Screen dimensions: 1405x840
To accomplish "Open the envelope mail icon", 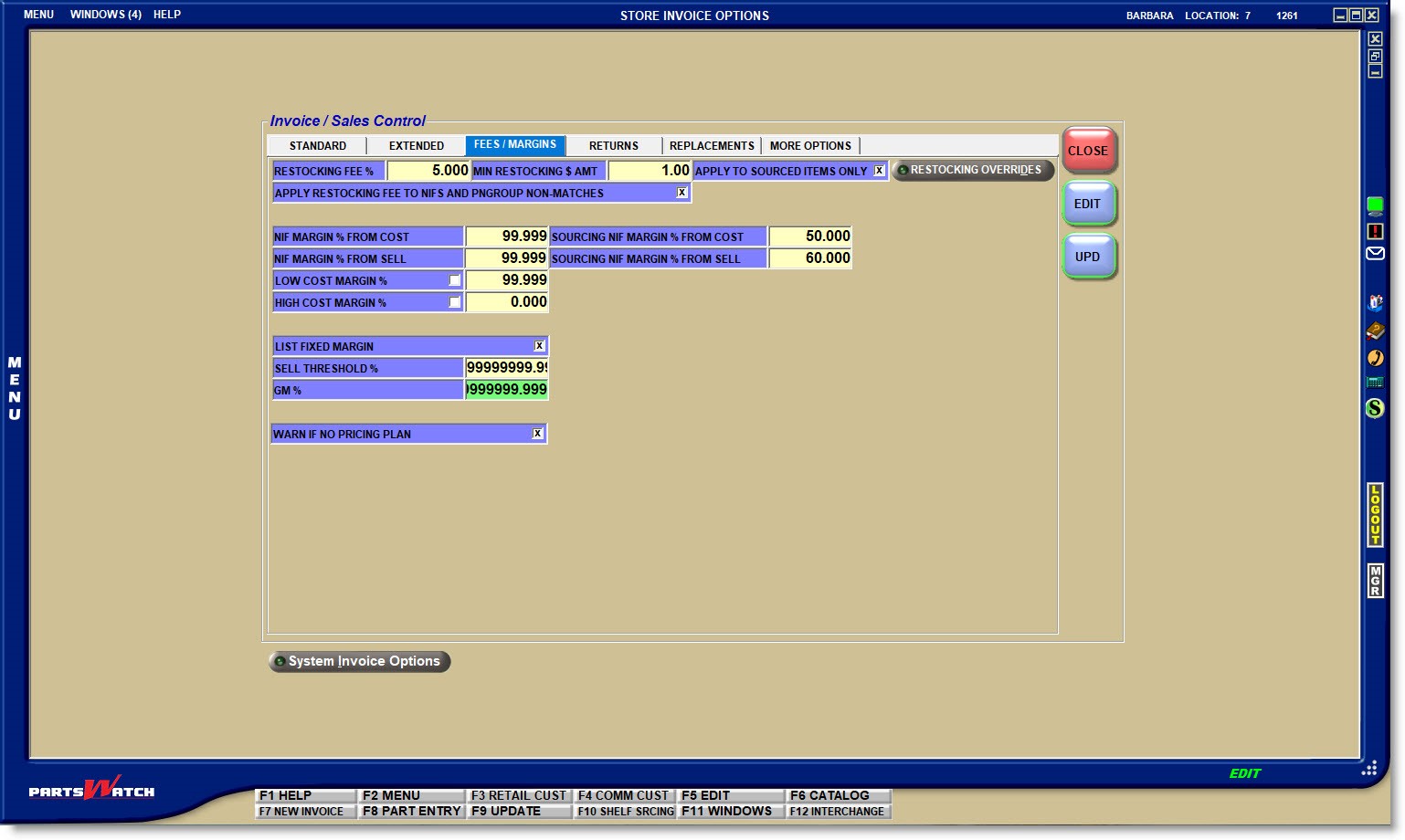I will 1375,254.
